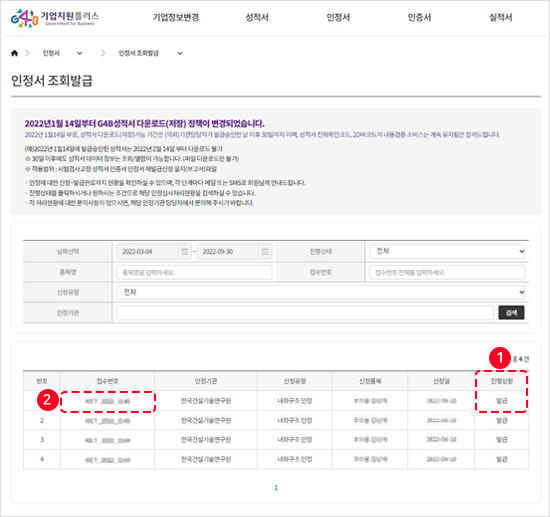Open the 성적서 menu
This screenshot has width=550, height=517.
pyautogui.click(x=257, y=17)
